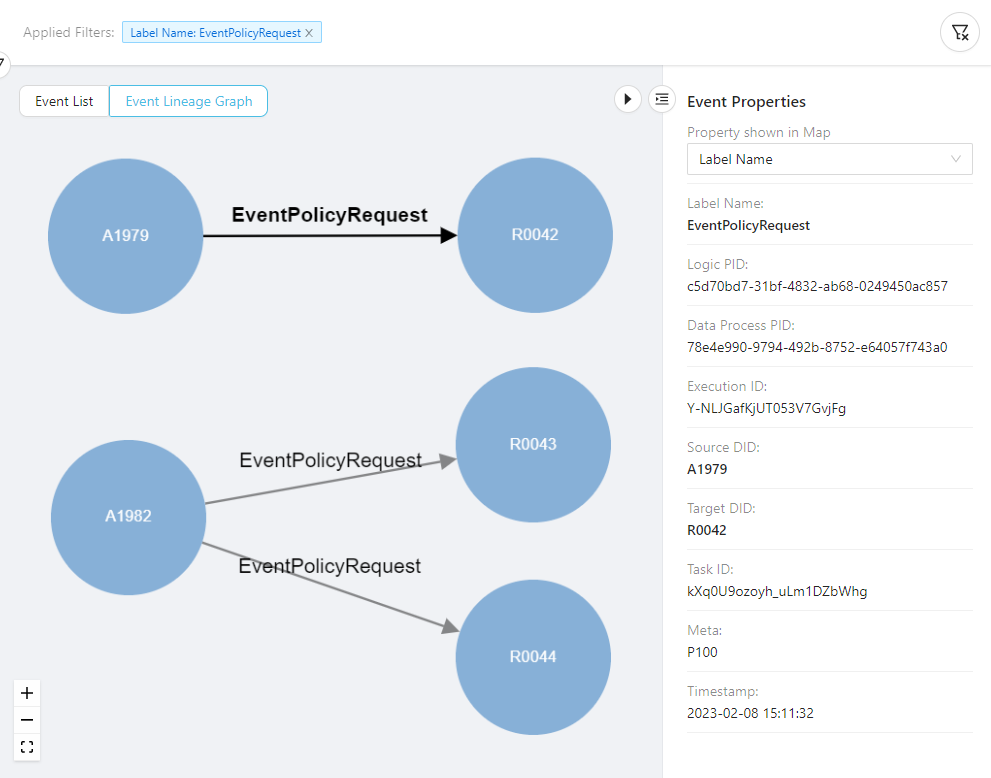Screen dimensions: 991x778
Task: Choose the R0044 graph node
Action: [x=533, y=657]
